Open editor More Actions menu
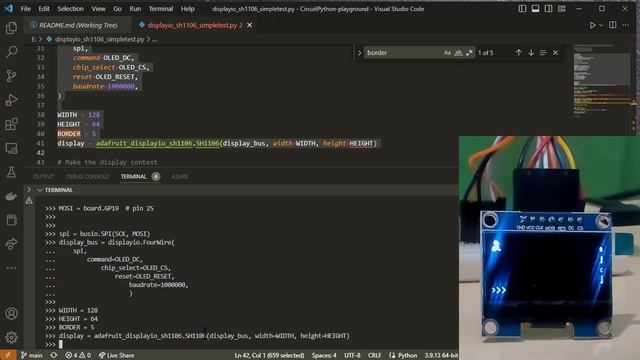This screenshot has width=640, height=360. pyautogui.click(x=626, y=25)
